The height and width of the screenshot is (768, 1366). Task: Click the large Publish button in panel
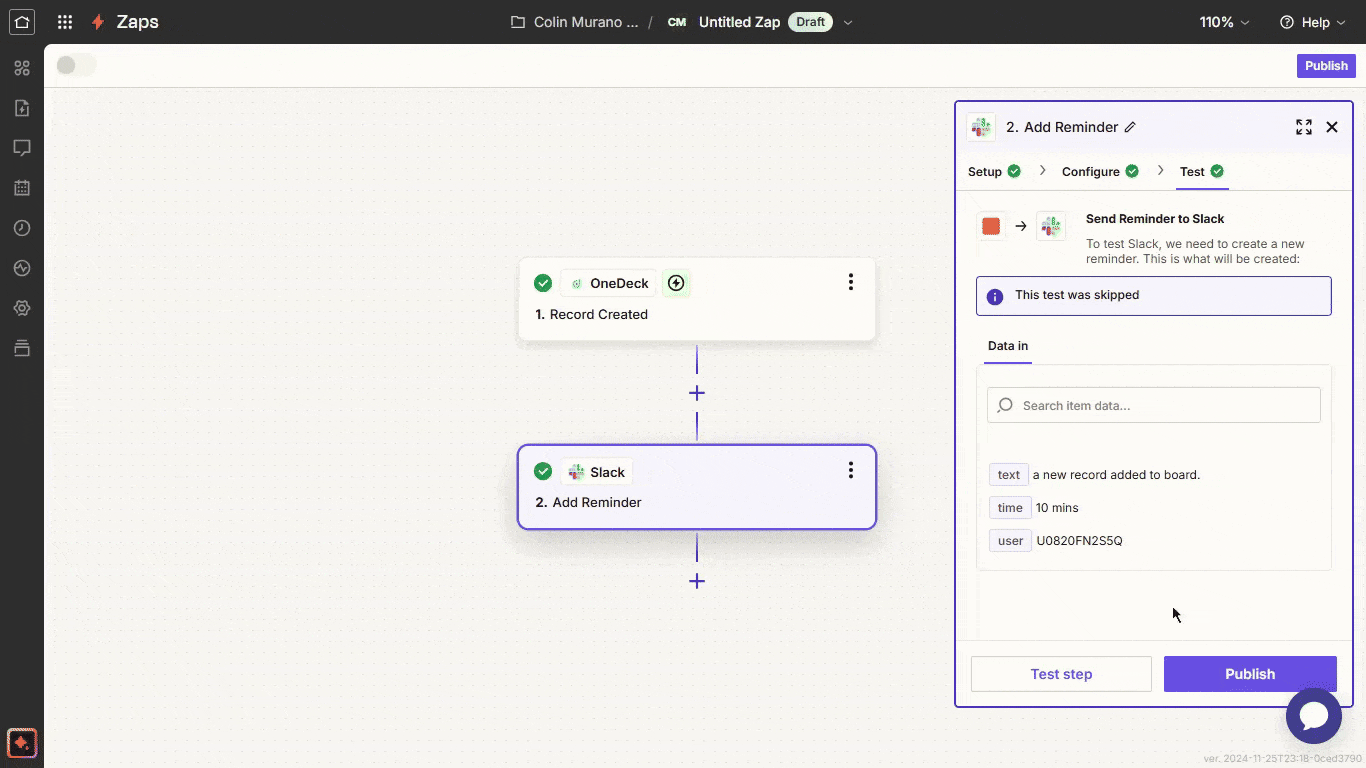coord(1250,674)
